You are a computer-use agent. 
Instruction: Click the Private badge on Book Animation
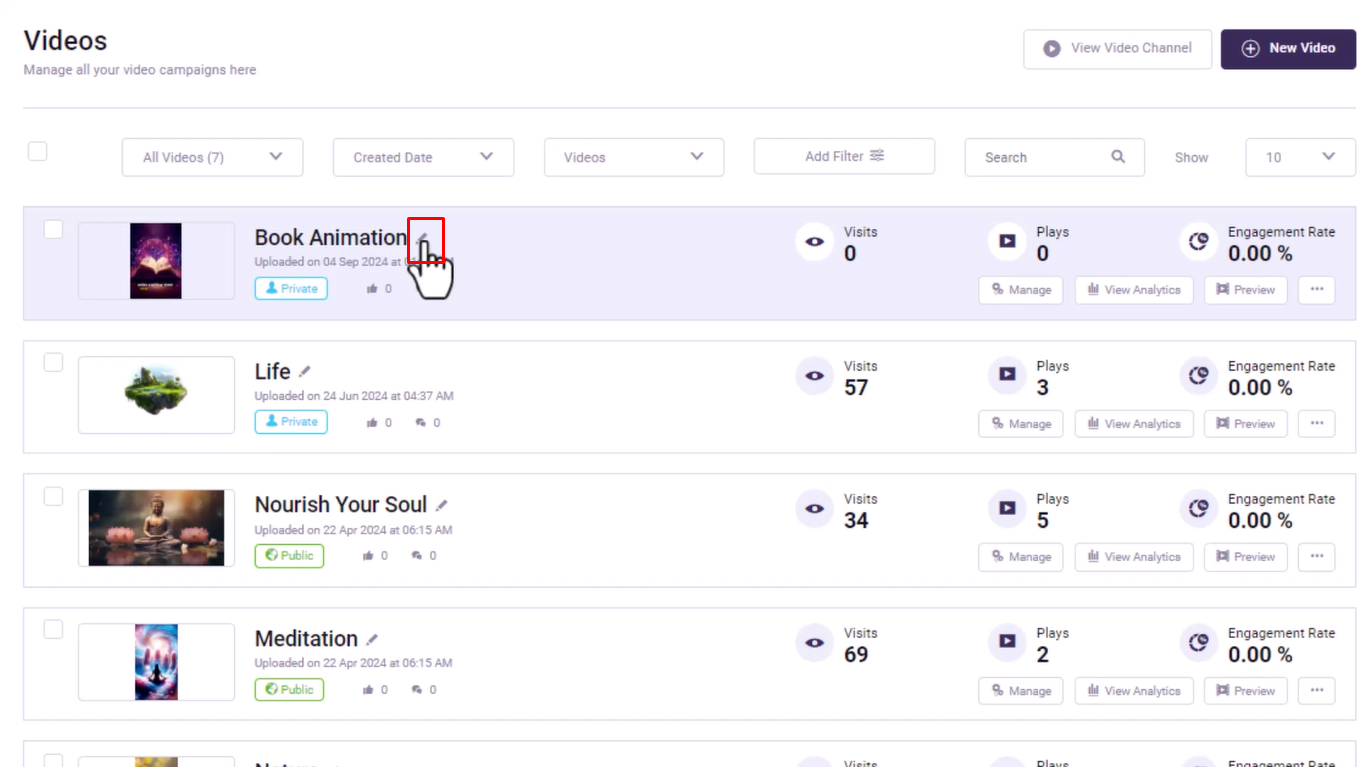point(291,289)
